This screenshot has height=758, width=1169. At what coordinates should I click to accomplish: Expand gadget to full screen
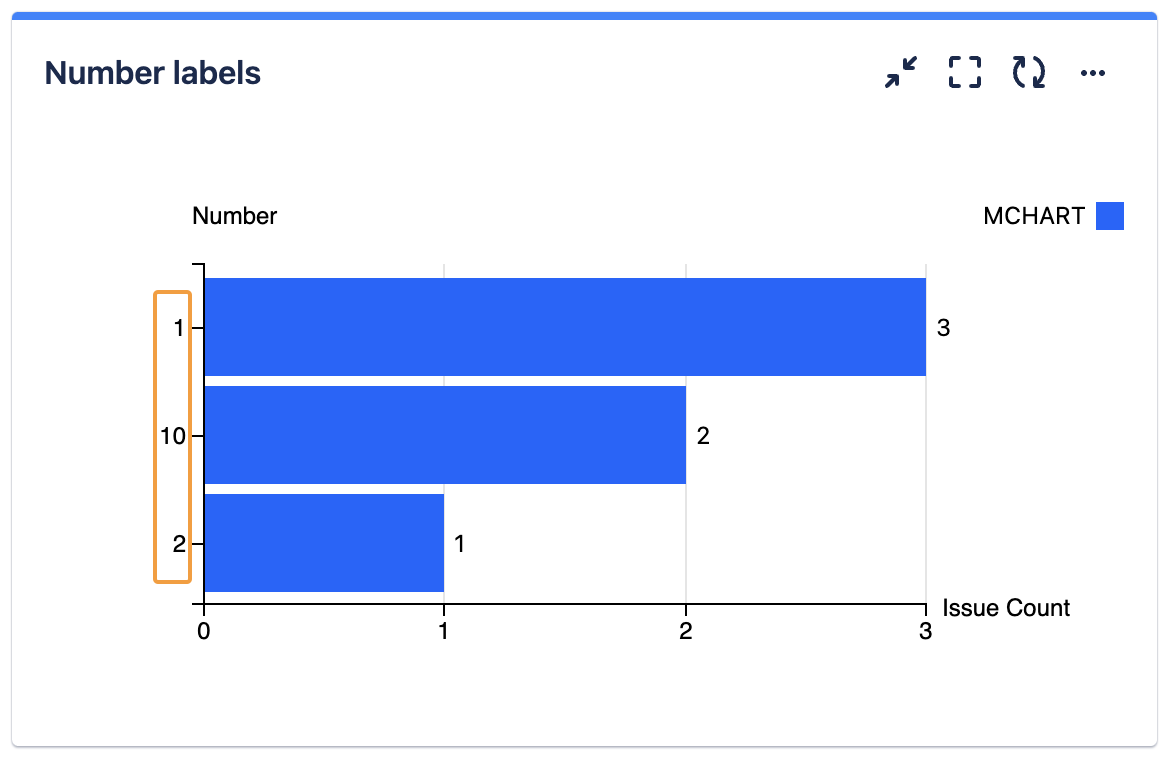[964, 73]
